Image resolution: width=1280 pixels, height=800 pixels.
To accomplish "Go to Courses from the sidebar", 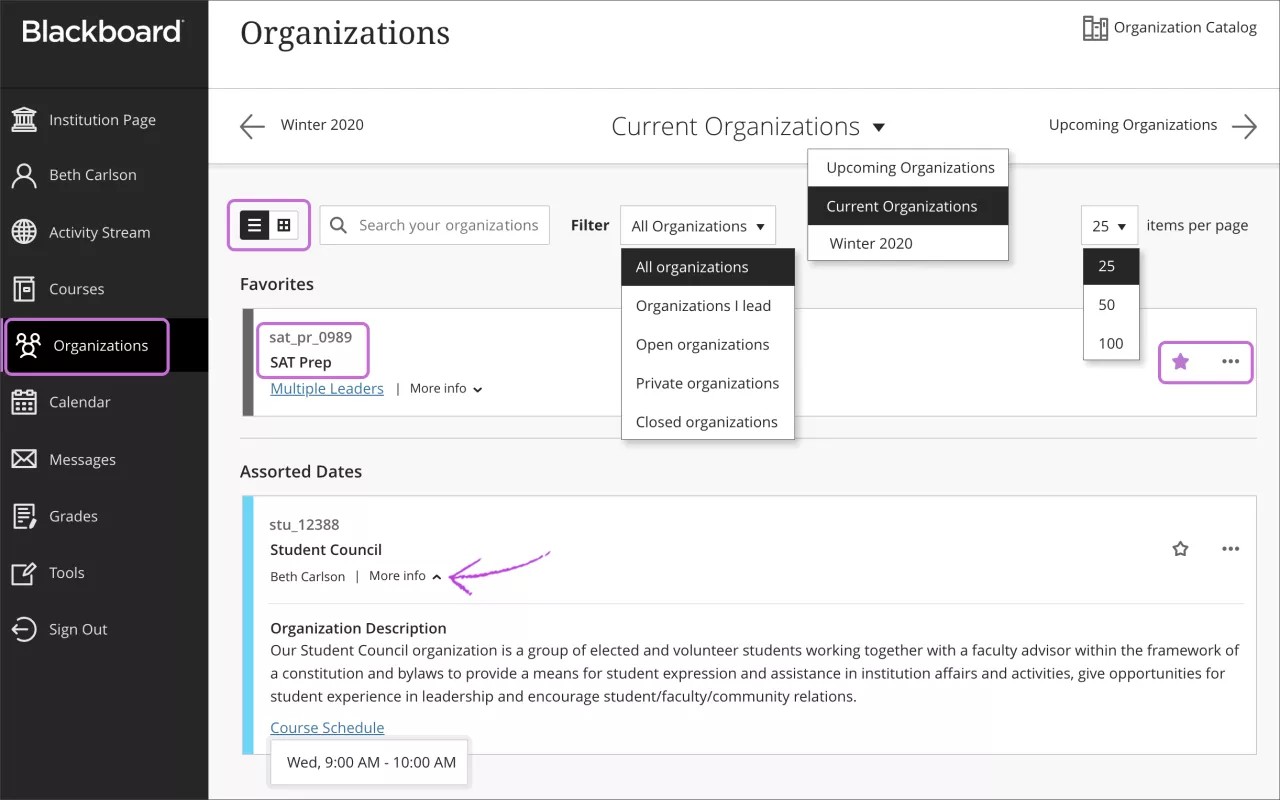I will pos(78,288).
